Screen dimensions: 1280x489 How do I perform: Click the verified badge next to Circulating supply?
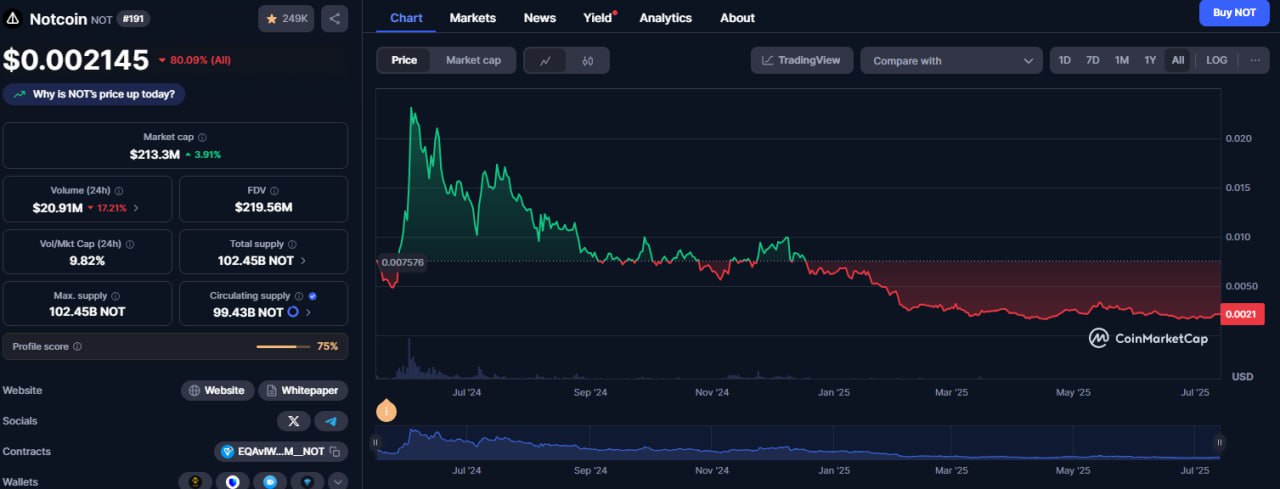click(313, 296)
